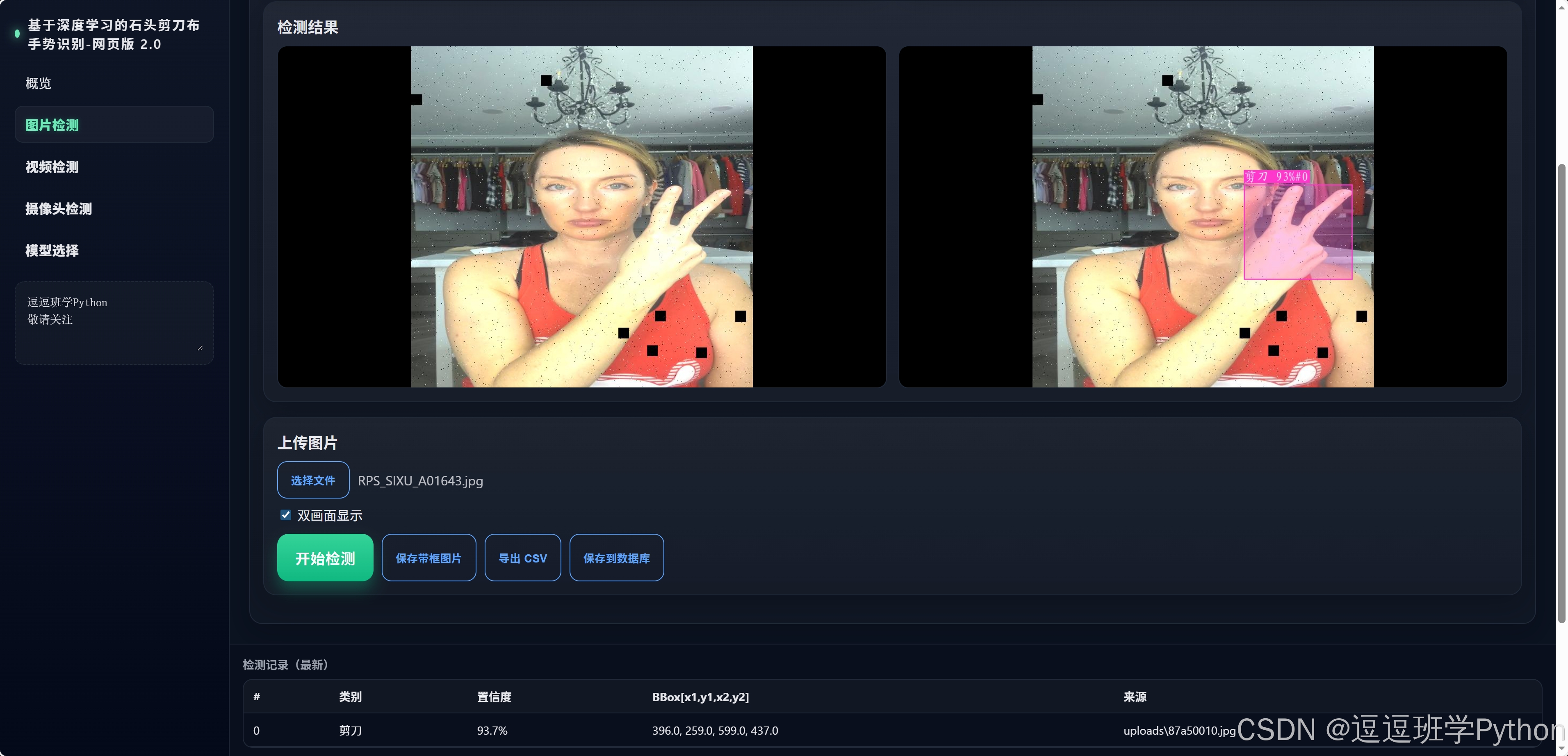Click the 置信度 column header

494,697
